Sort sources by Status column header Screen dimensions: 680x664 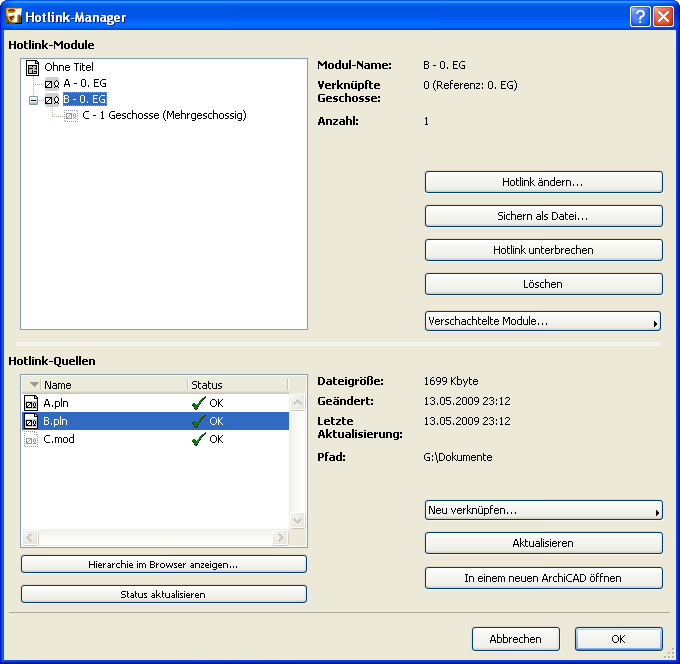(x=238, y=385)
